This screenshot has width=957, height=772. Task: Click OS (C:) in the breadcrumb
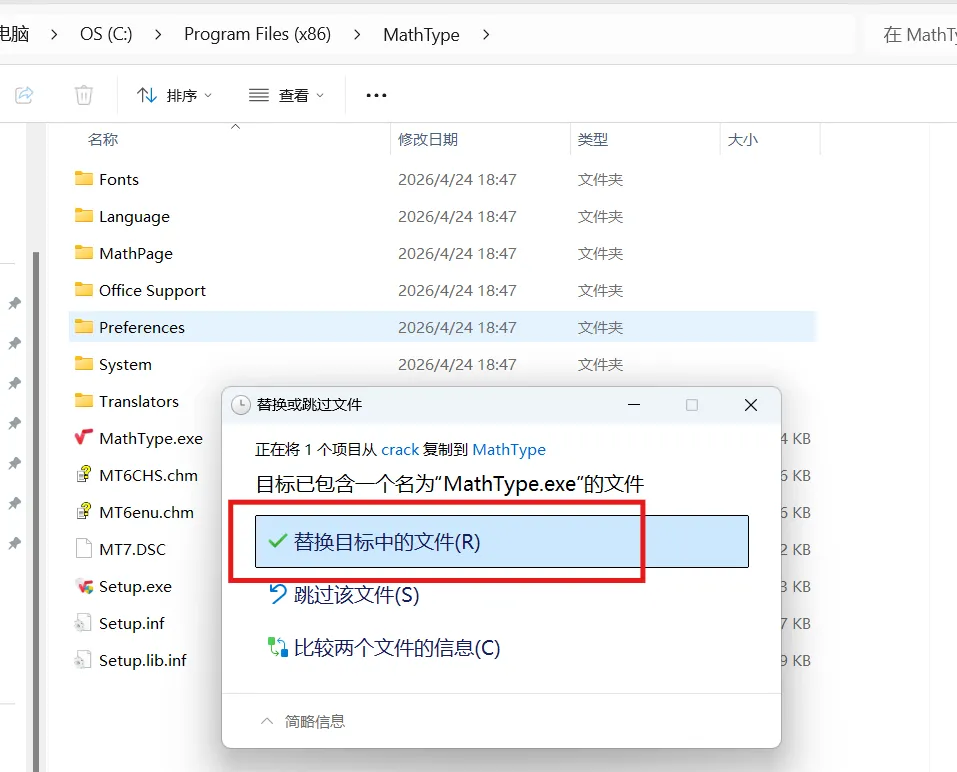click(106, 34)
